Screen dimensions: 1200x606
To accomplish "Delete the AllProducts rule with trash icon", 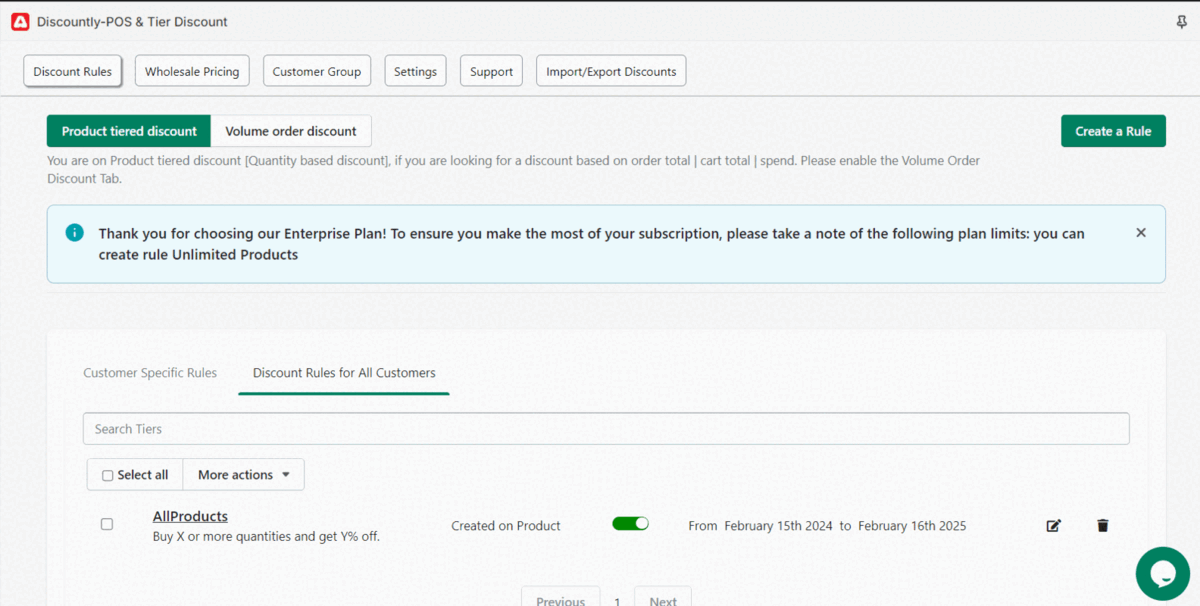I will 1102,526.
